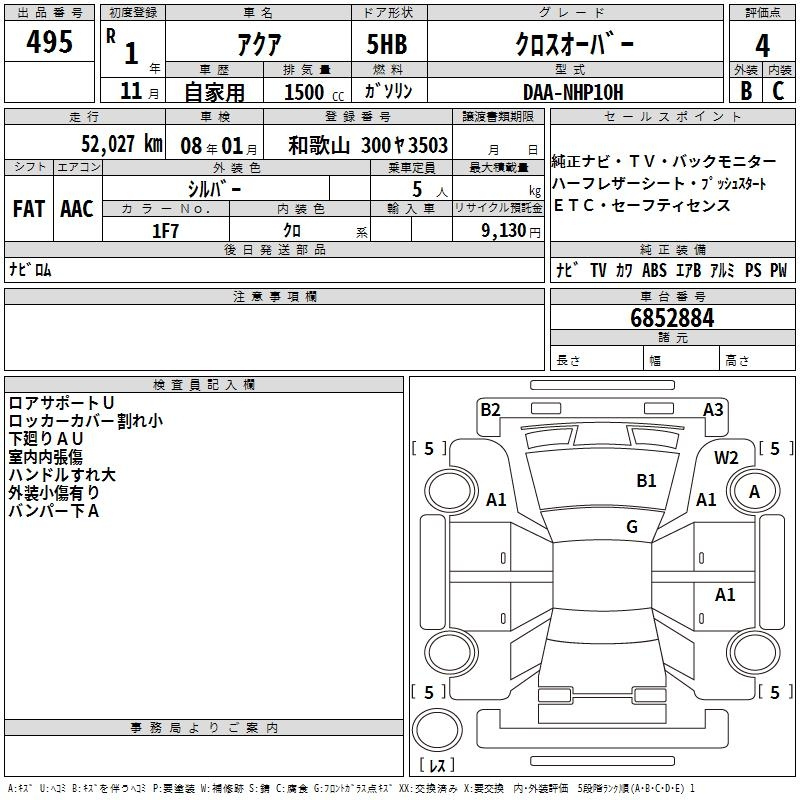This screenshot has height=800, width=800.
Task: Select the vehicle history 自家用
Action: (x=214, y=92)
